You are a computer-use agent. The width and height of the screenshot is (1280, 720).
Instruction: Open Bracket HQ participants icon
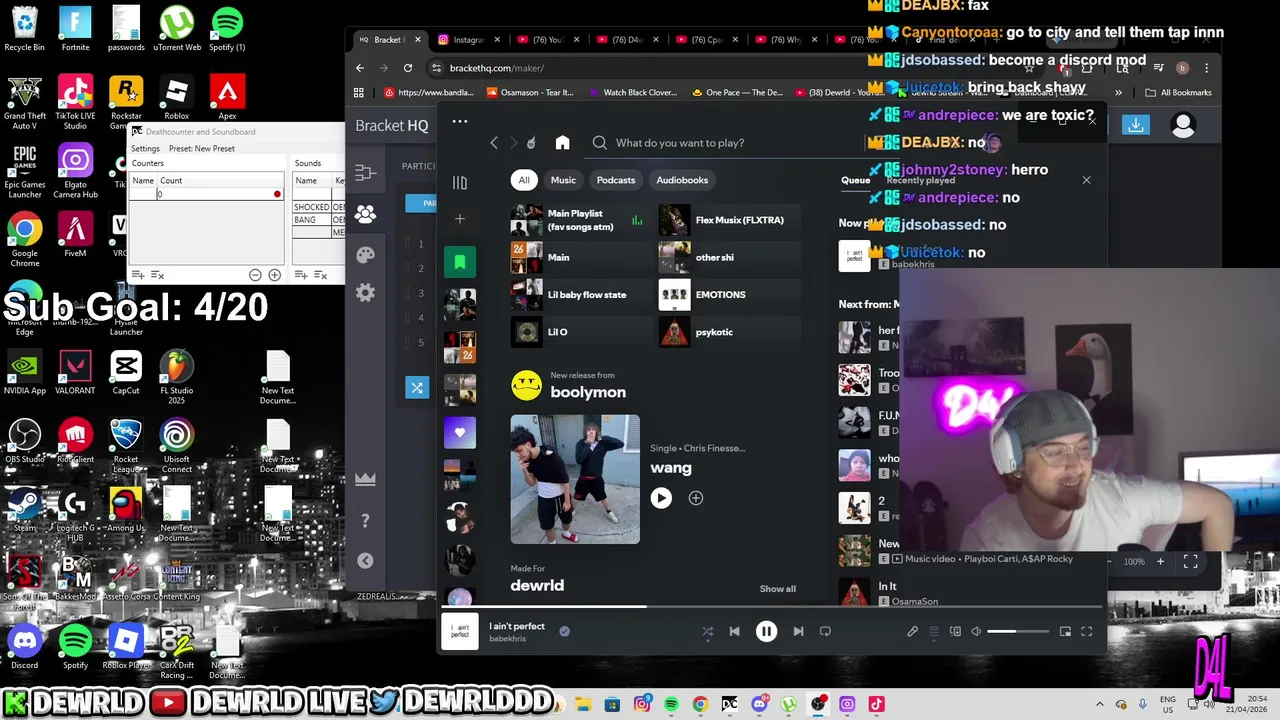pos(365,214)
